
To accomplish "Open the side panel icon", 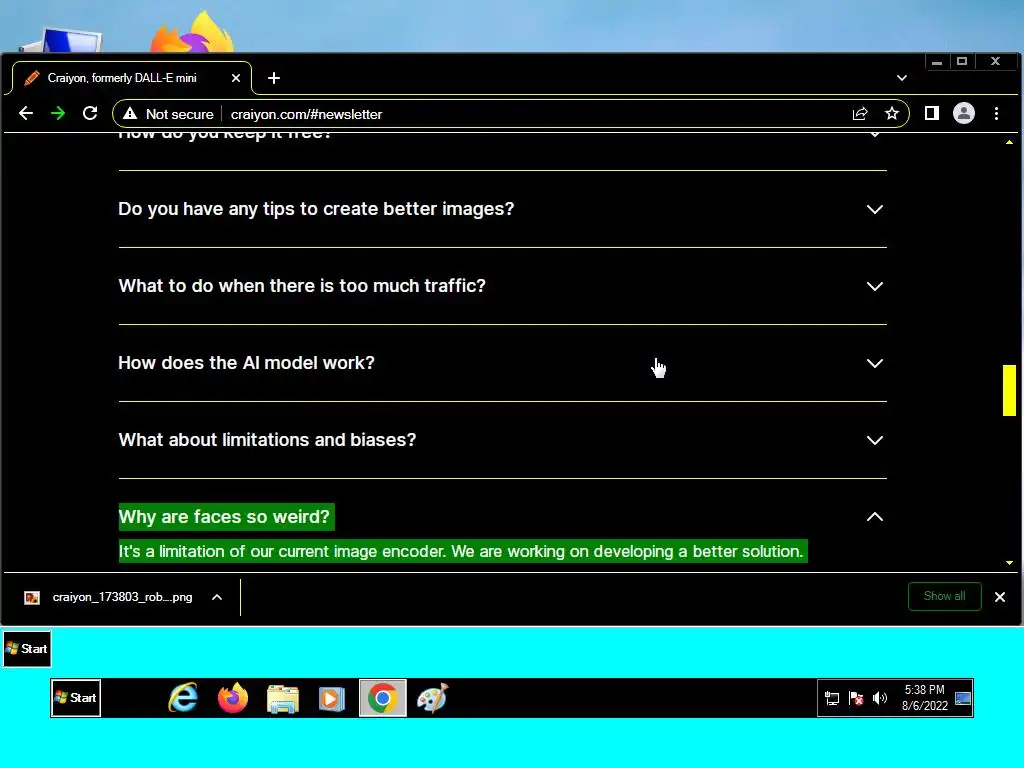I will click(x=932, y=114).
